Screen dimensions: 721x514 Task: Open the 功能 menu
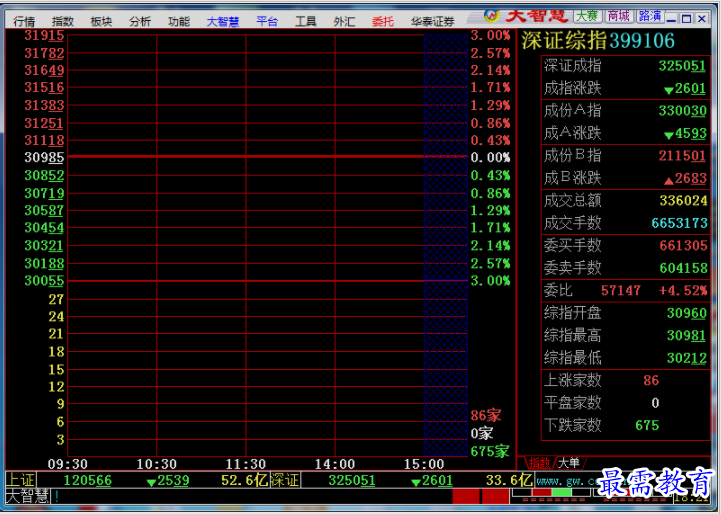click(179, 21)
